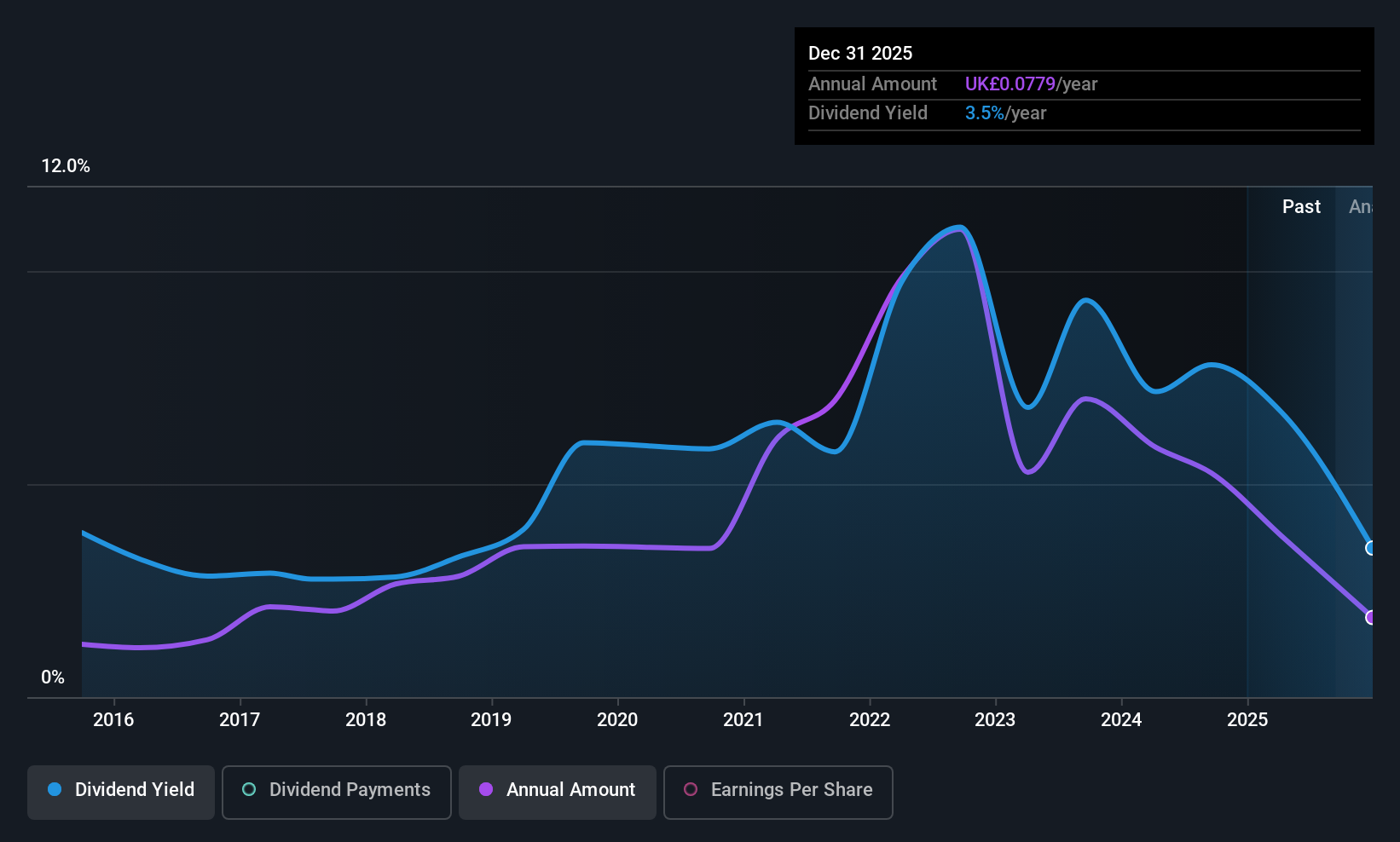This screenshot has height=842, width=1400.
Task: Click the Past region label
Action: (x=1301, y=206)
